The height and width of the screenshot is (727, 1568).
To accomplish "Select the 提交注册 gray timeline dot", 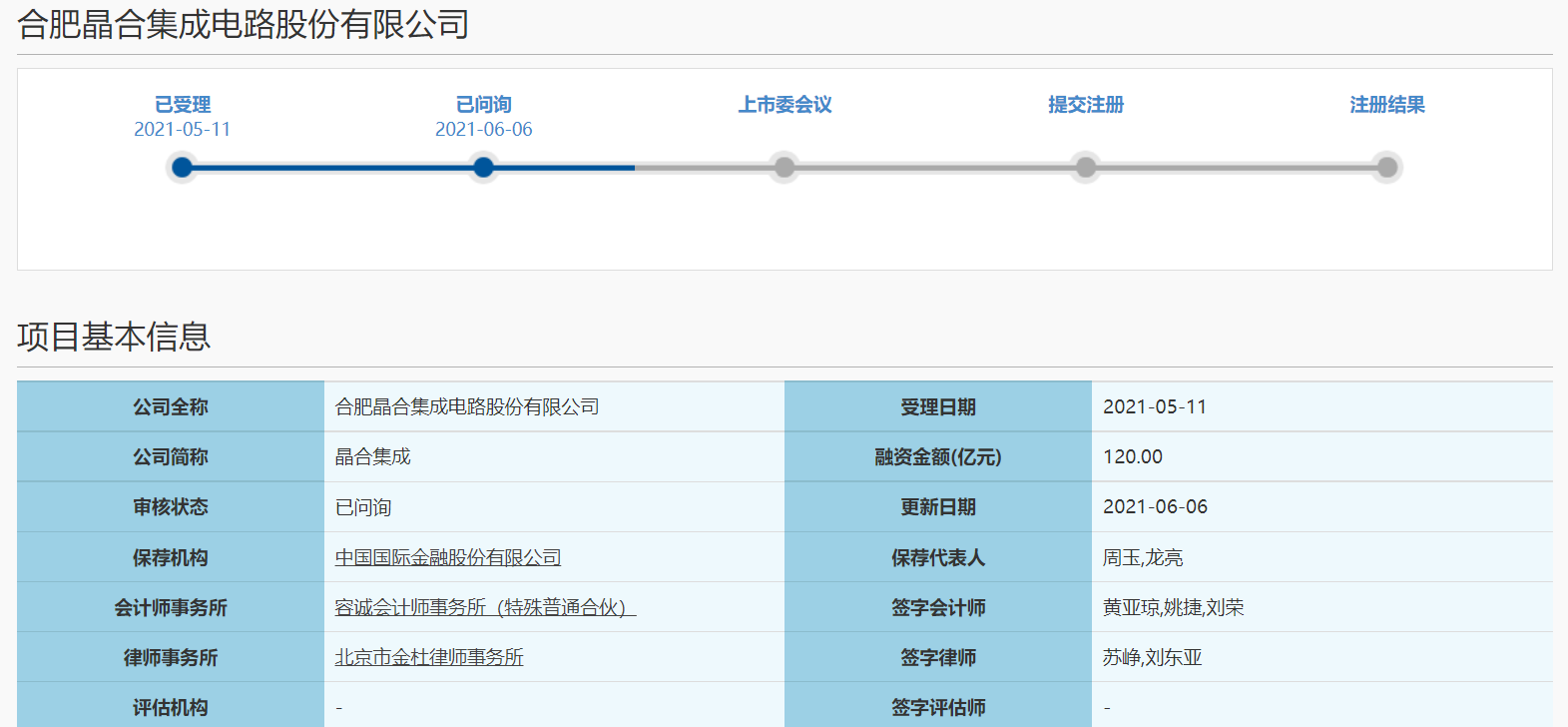I will [1086, 167].
